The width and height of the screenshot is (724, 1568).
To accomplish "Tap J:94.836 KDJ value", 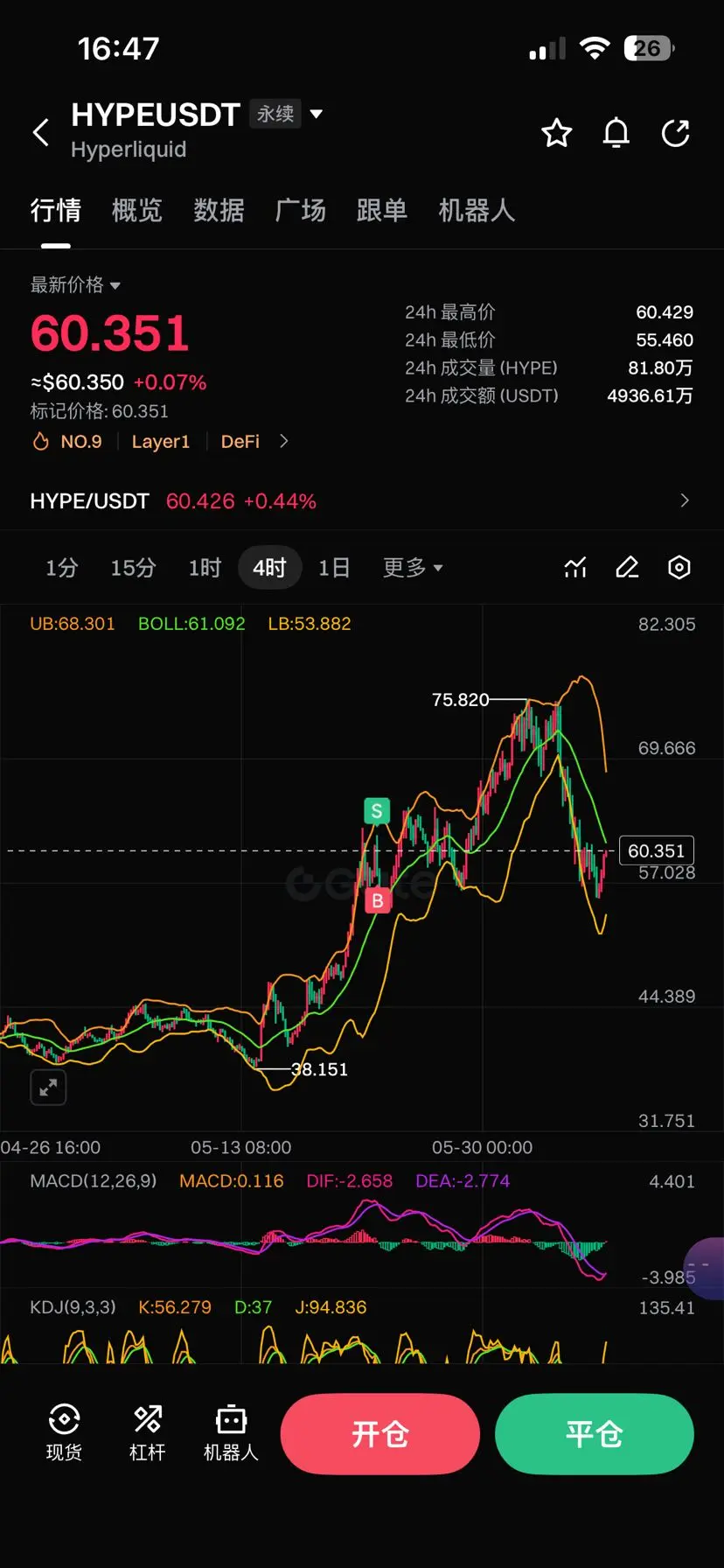I will (x=331, y=1307).
